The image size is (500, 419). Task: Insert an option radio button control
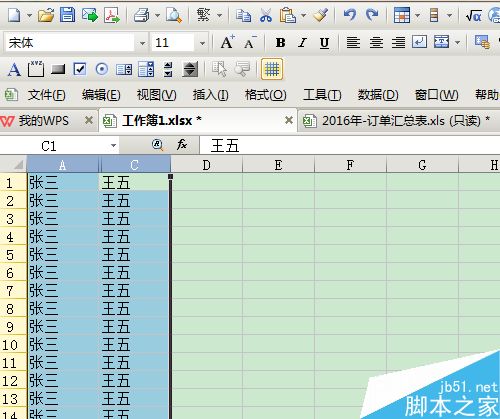tap(102, 69)
